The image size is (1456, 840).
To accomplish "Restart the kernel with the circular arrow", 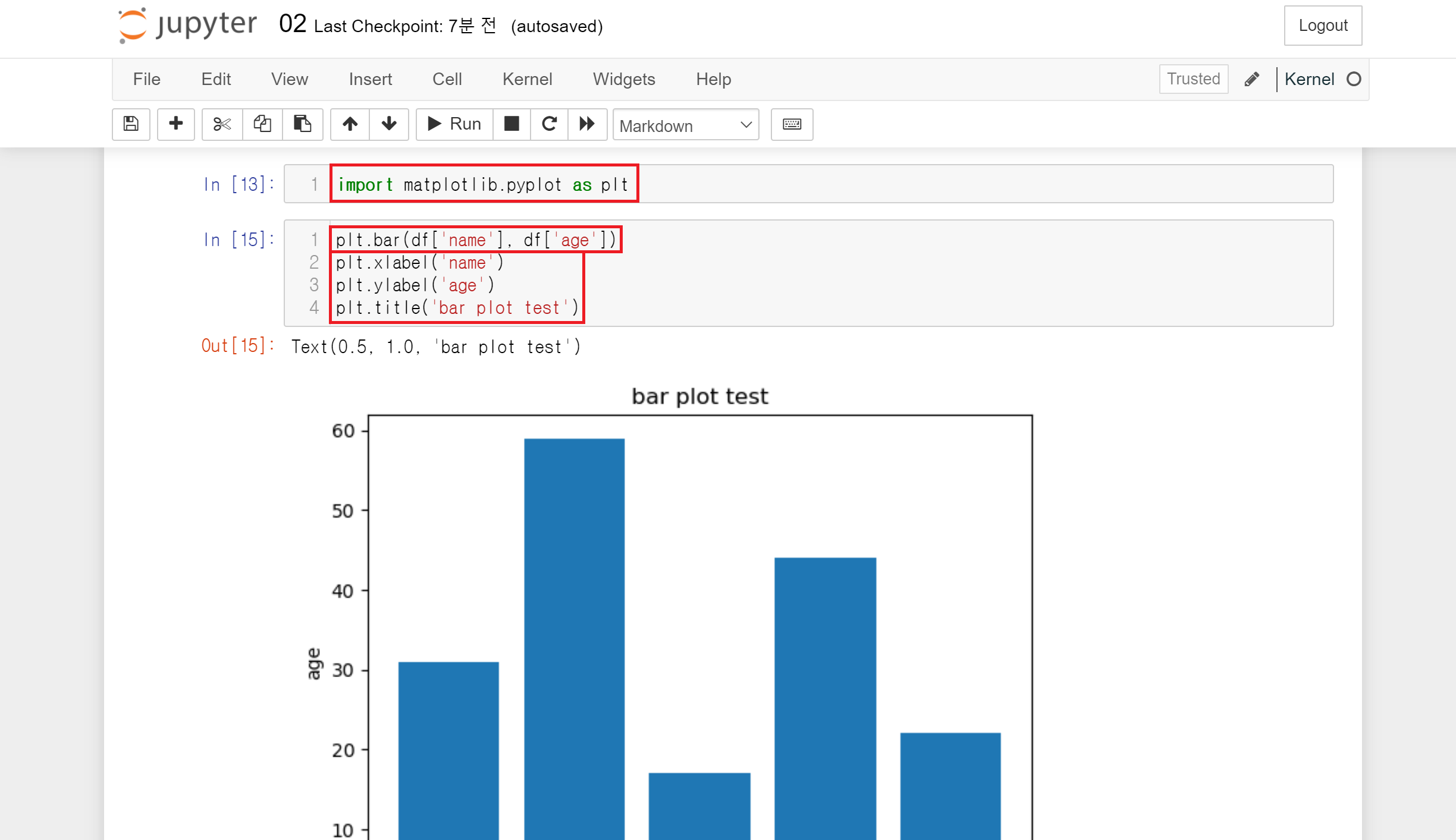I will click(x=549, y=124).
